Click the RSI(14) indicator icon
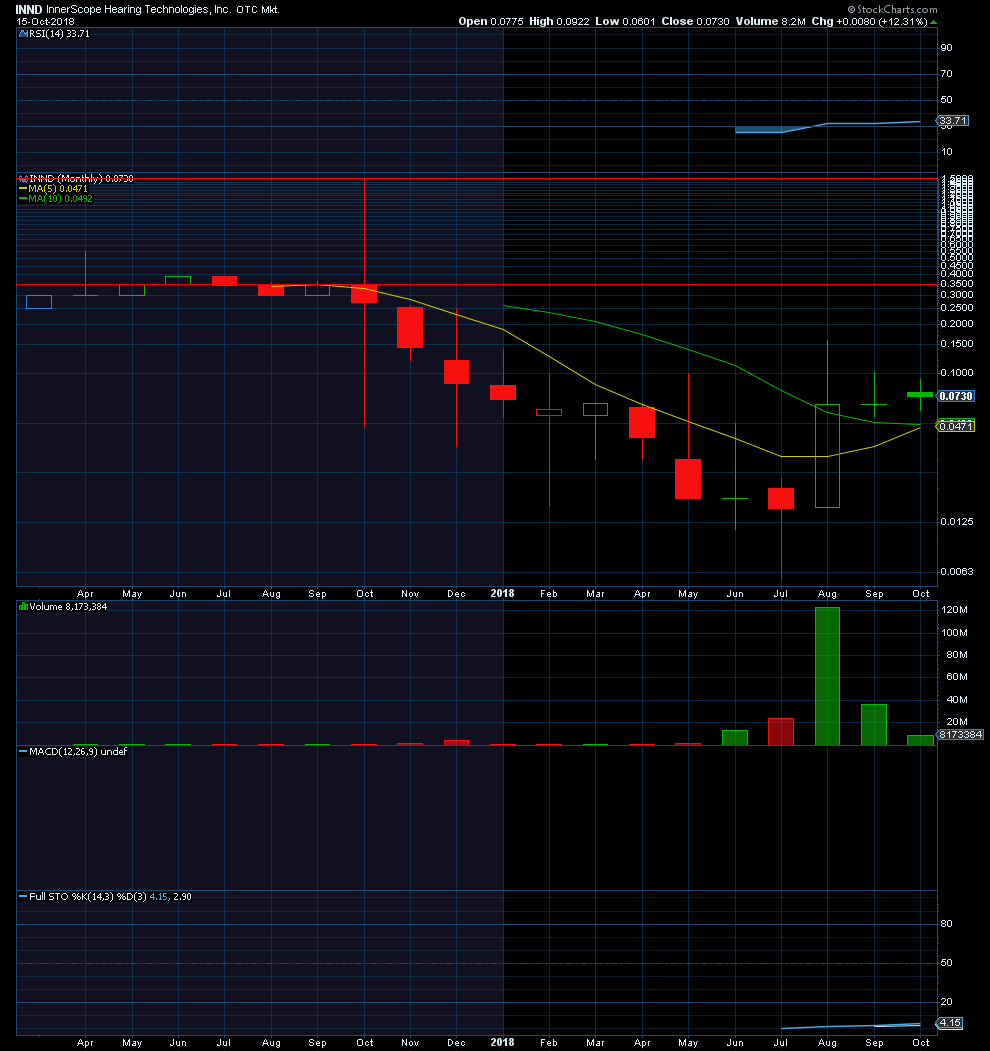Screen dimensions: 990x1051 tap(23, 34)
